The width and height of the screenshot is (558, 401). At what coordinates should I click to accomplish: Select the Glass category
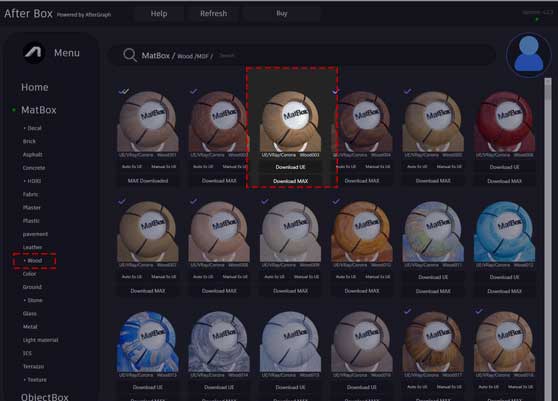[x=30, y=313]
